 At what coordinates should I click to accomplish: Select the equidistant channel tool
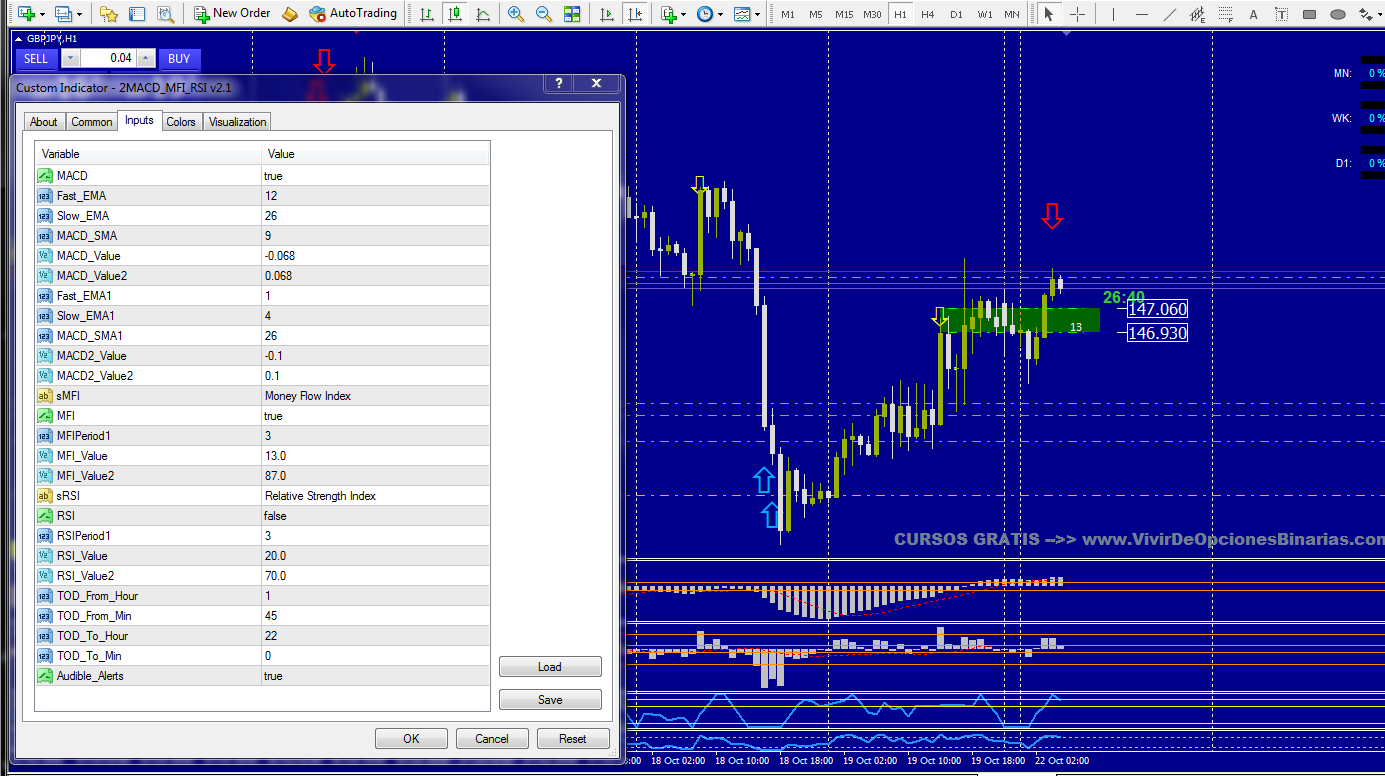pyautogui.click(x=1197, y=14)
